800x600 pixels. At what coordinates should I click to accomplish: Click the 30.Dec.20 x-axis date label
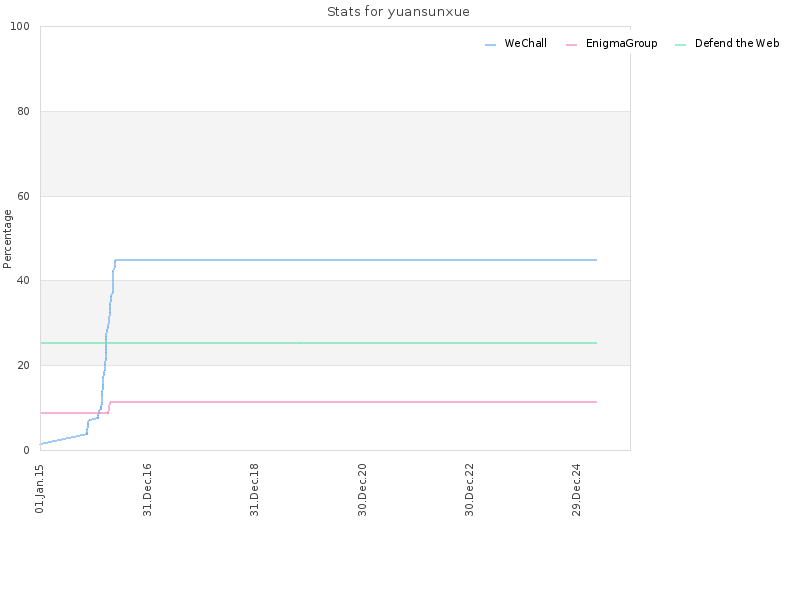pyautogui.click(x=362, y=490)
